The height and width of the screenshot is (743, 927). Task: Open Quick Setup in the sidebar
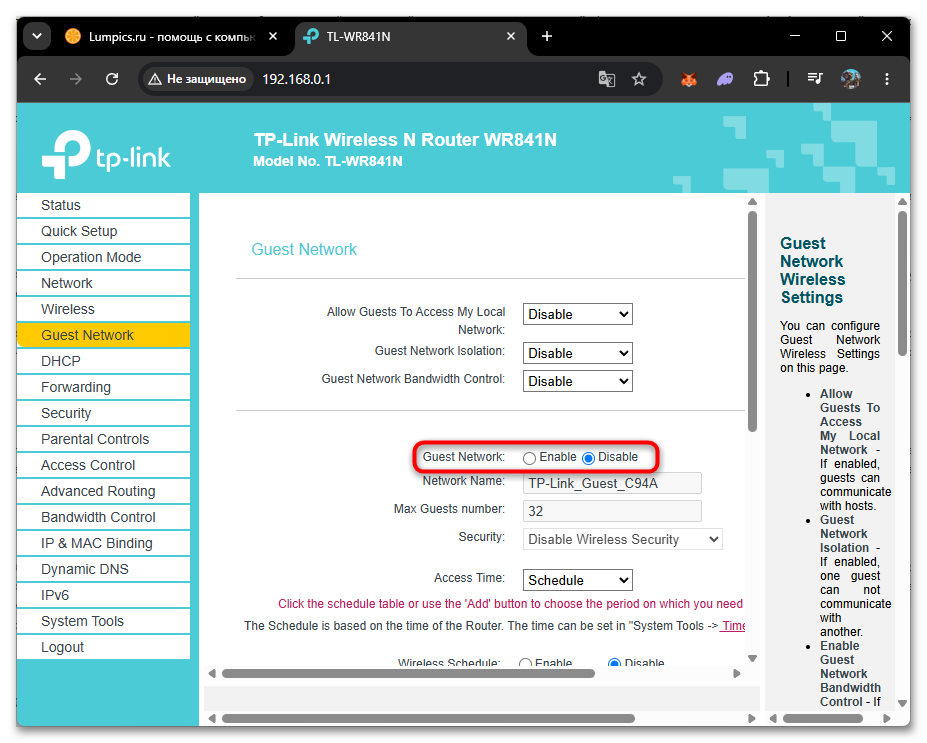tap(103, 231)
